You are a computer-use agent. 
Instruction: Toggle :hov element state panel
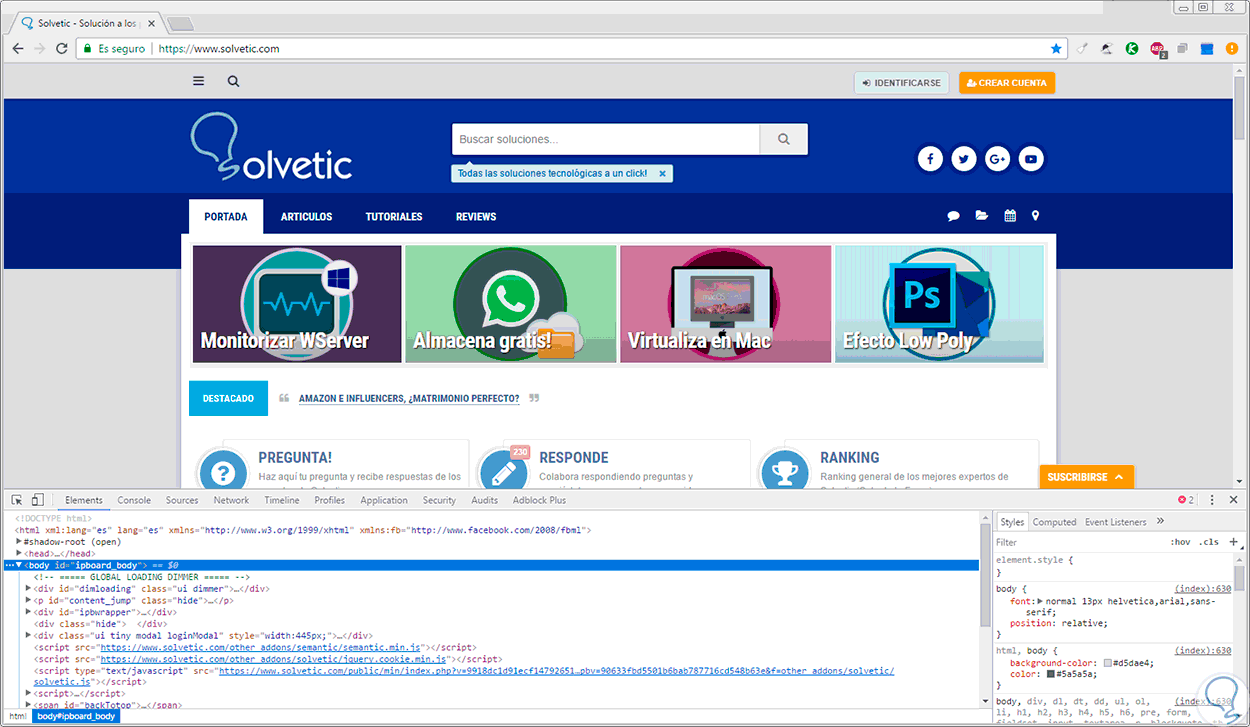coord(1180,542)
